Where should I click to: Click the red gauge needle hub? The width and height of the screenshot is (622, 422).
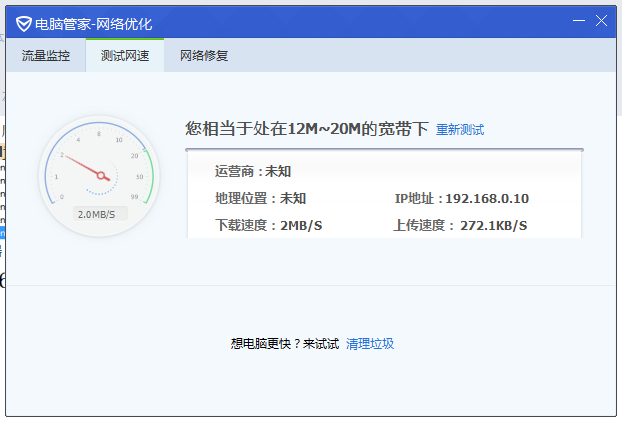click(101, 175)
